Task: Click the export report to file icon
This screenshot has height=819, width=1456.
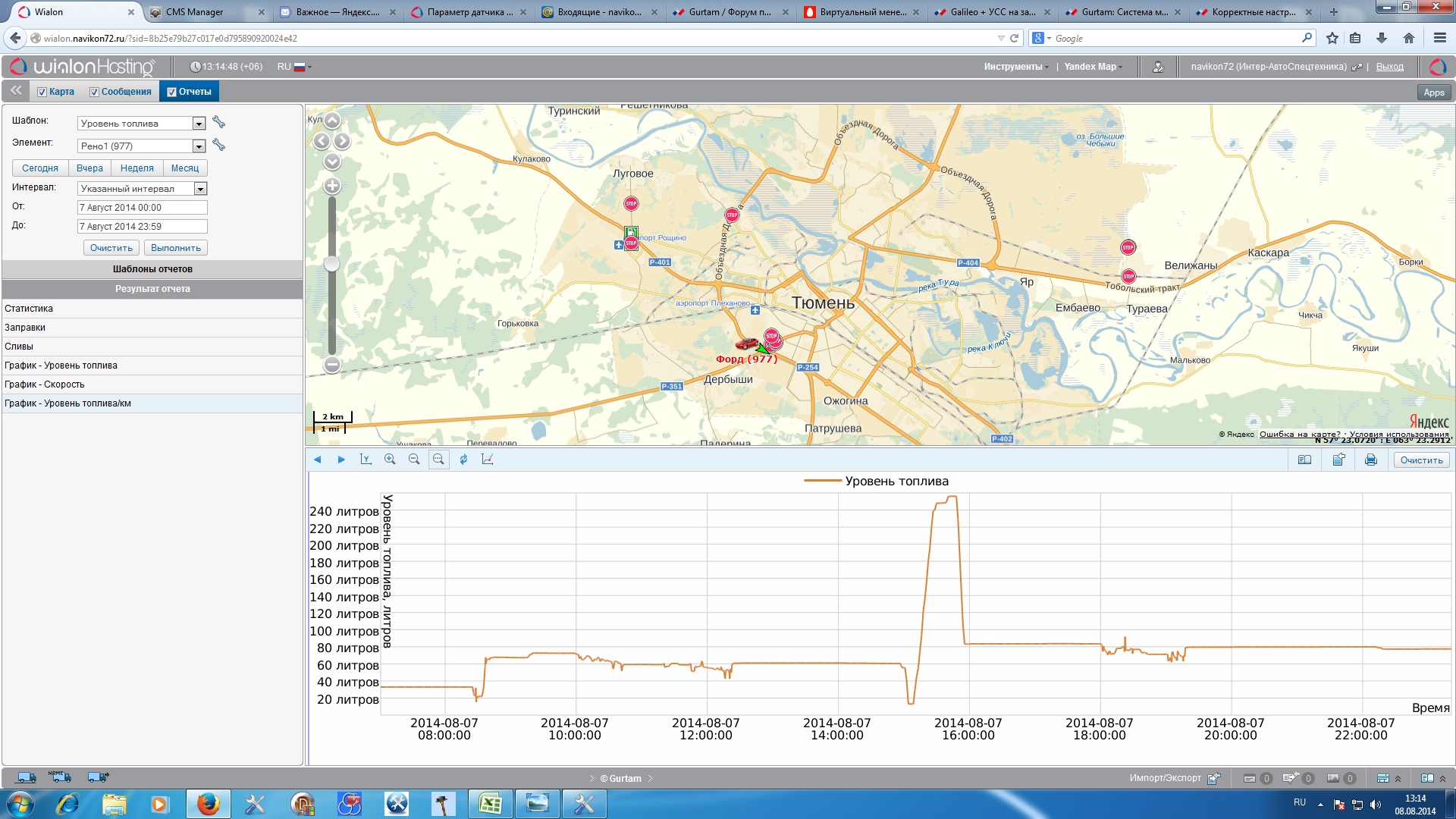Action: [x=1338, y=460]
